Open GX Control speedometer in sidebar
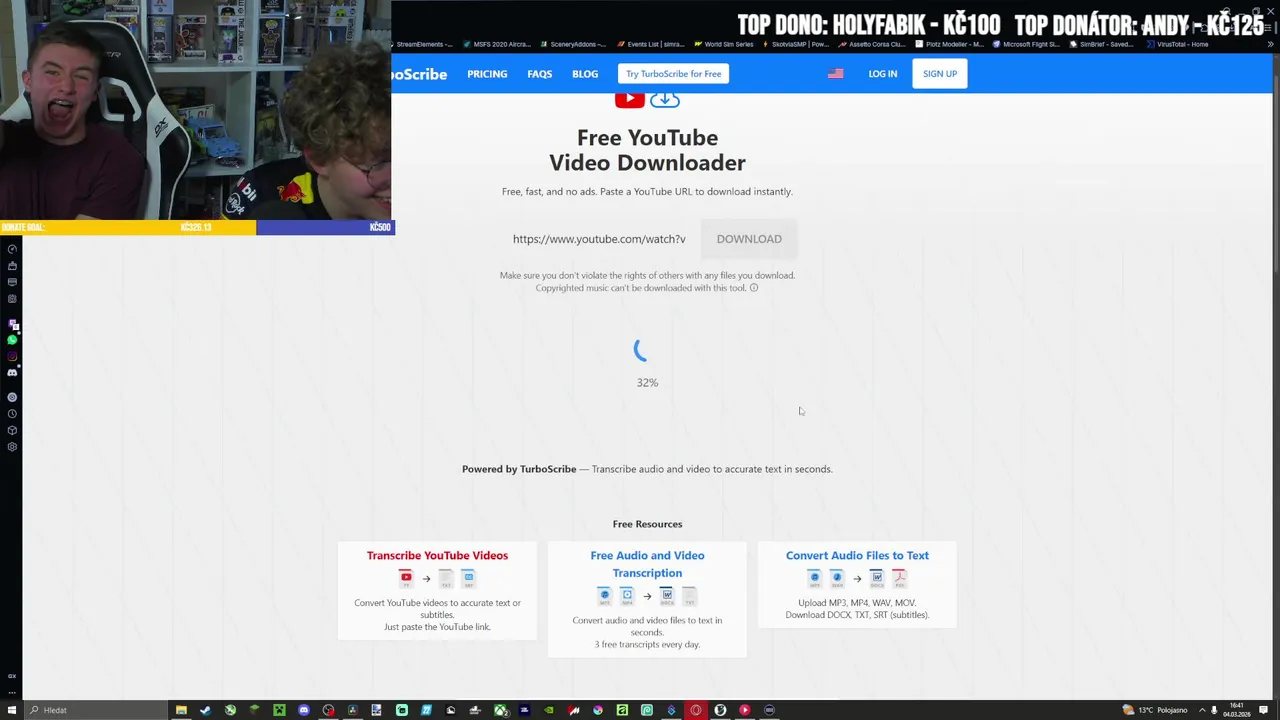This screenshot has width=1280, height=720. click(x=12, y=249)
